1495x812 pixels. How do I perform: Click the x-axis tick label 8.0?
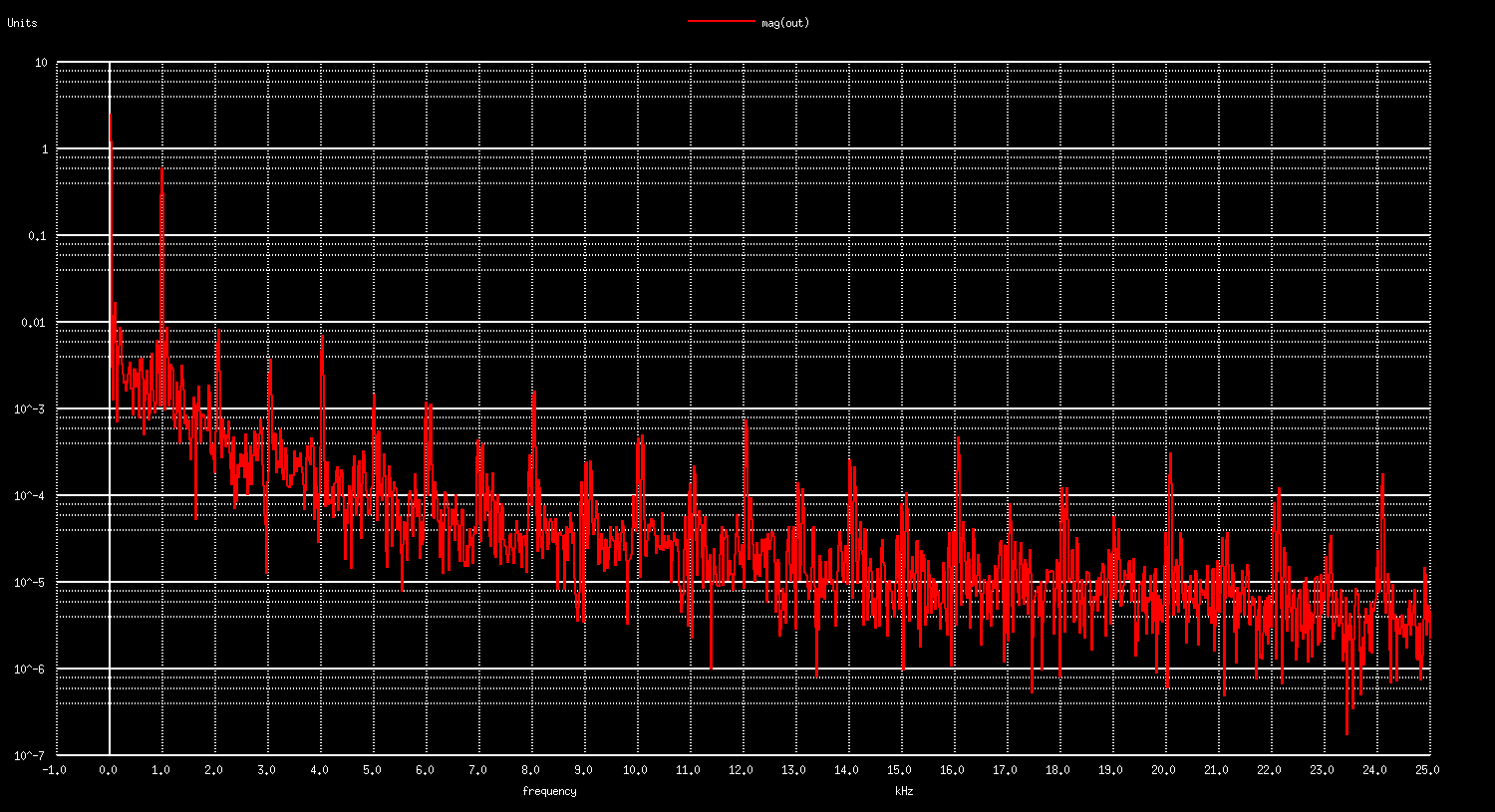pos(531,770)
